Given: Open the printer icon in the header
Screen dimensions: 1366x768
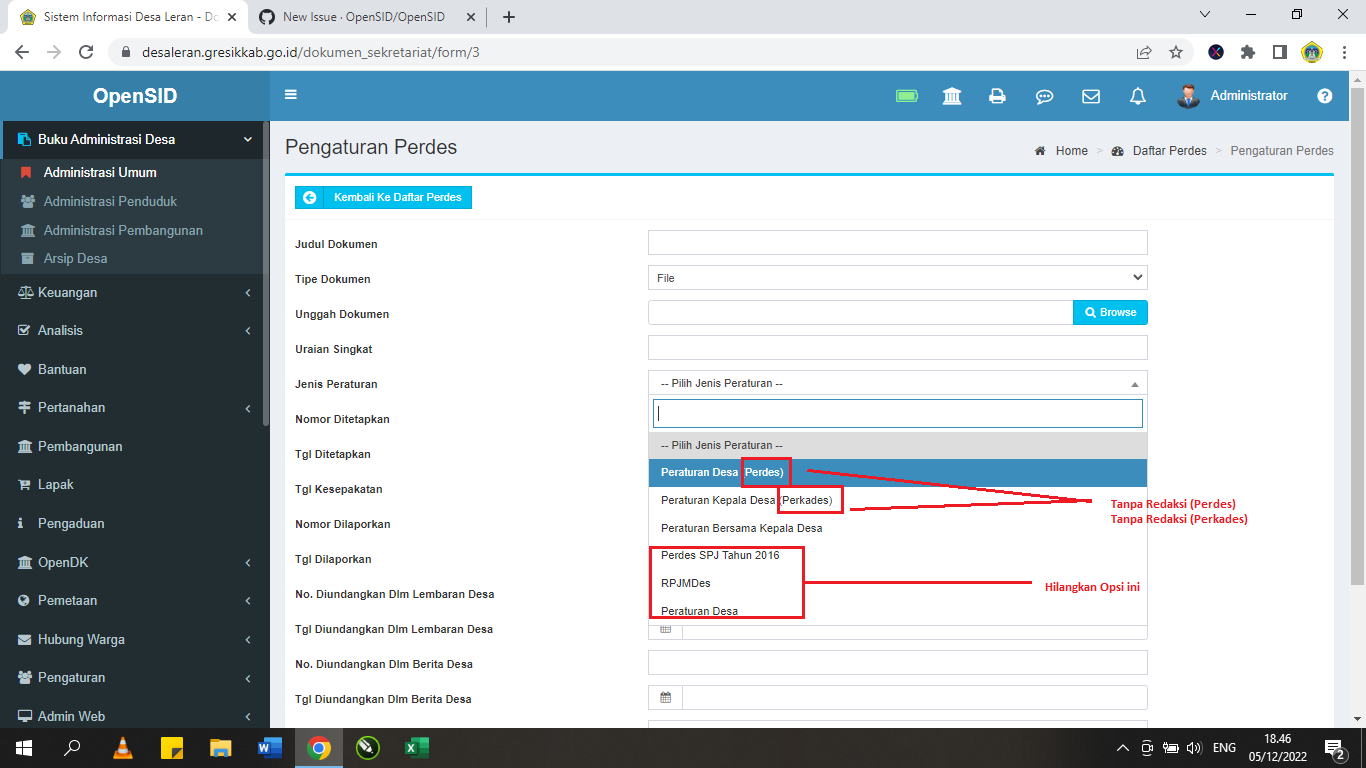Looking at the screenshot, I should click(997, 96).
